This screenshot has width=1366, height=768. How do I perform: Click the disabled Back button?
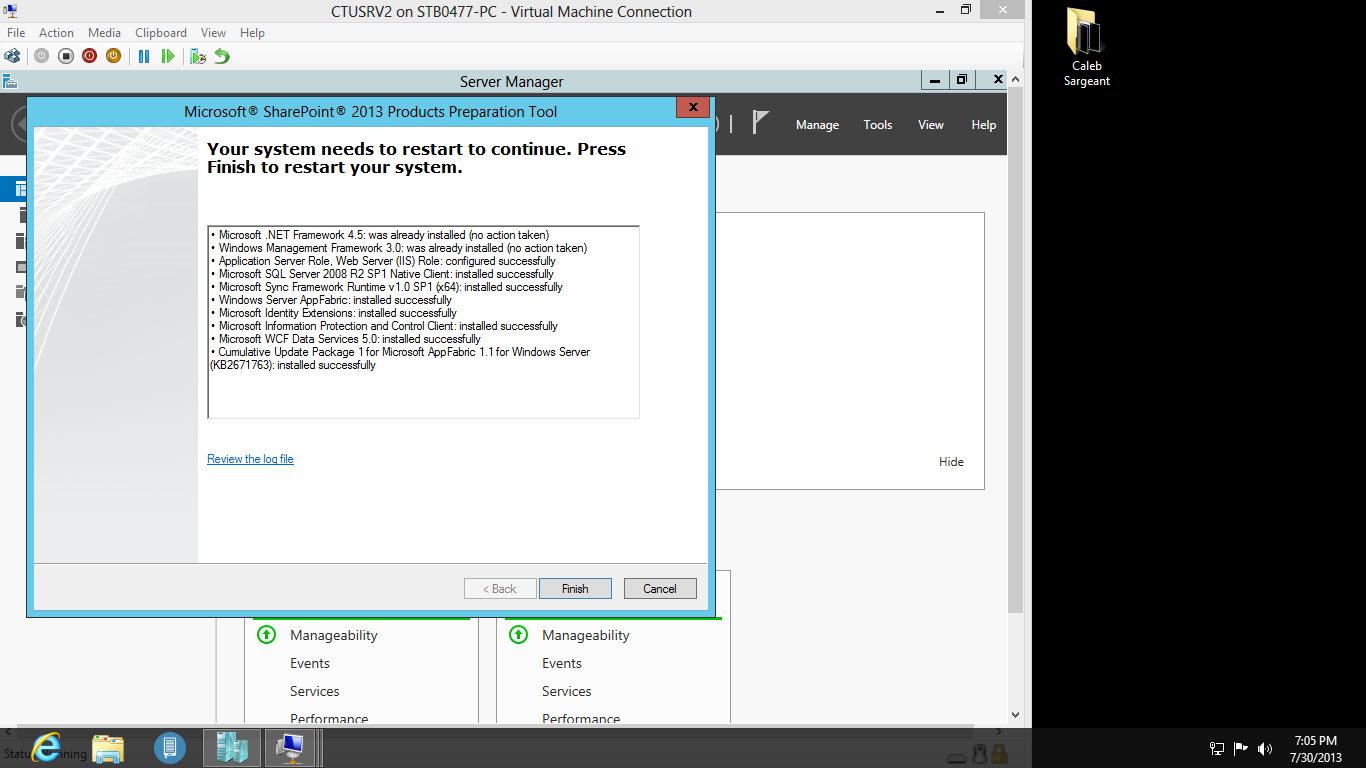pyautogui.click(x=500, y=589)
